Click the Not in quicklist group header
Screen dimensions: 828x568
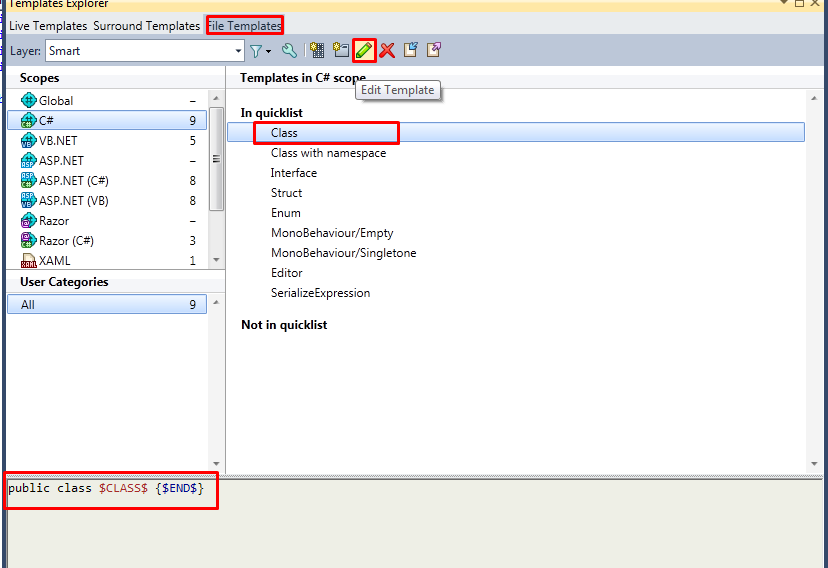(x=284, y=325)
